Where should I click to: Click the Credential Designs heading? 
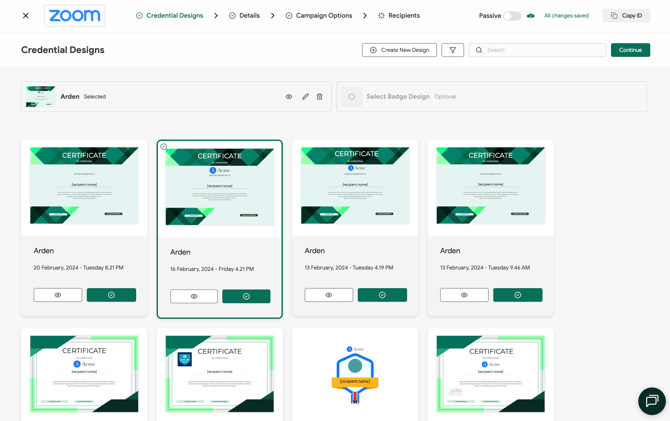(63, 50)
